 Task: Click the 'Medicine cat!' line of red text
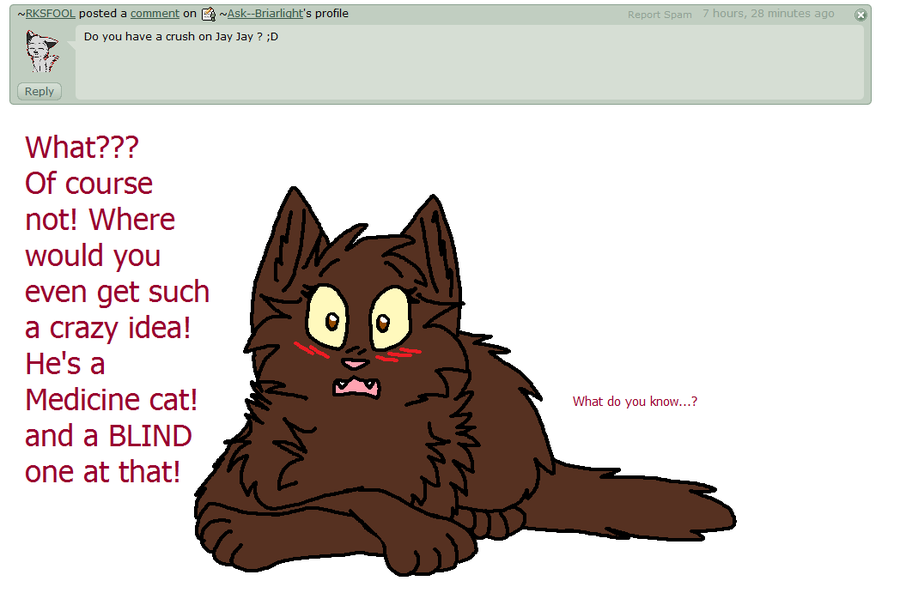(111, 399)
